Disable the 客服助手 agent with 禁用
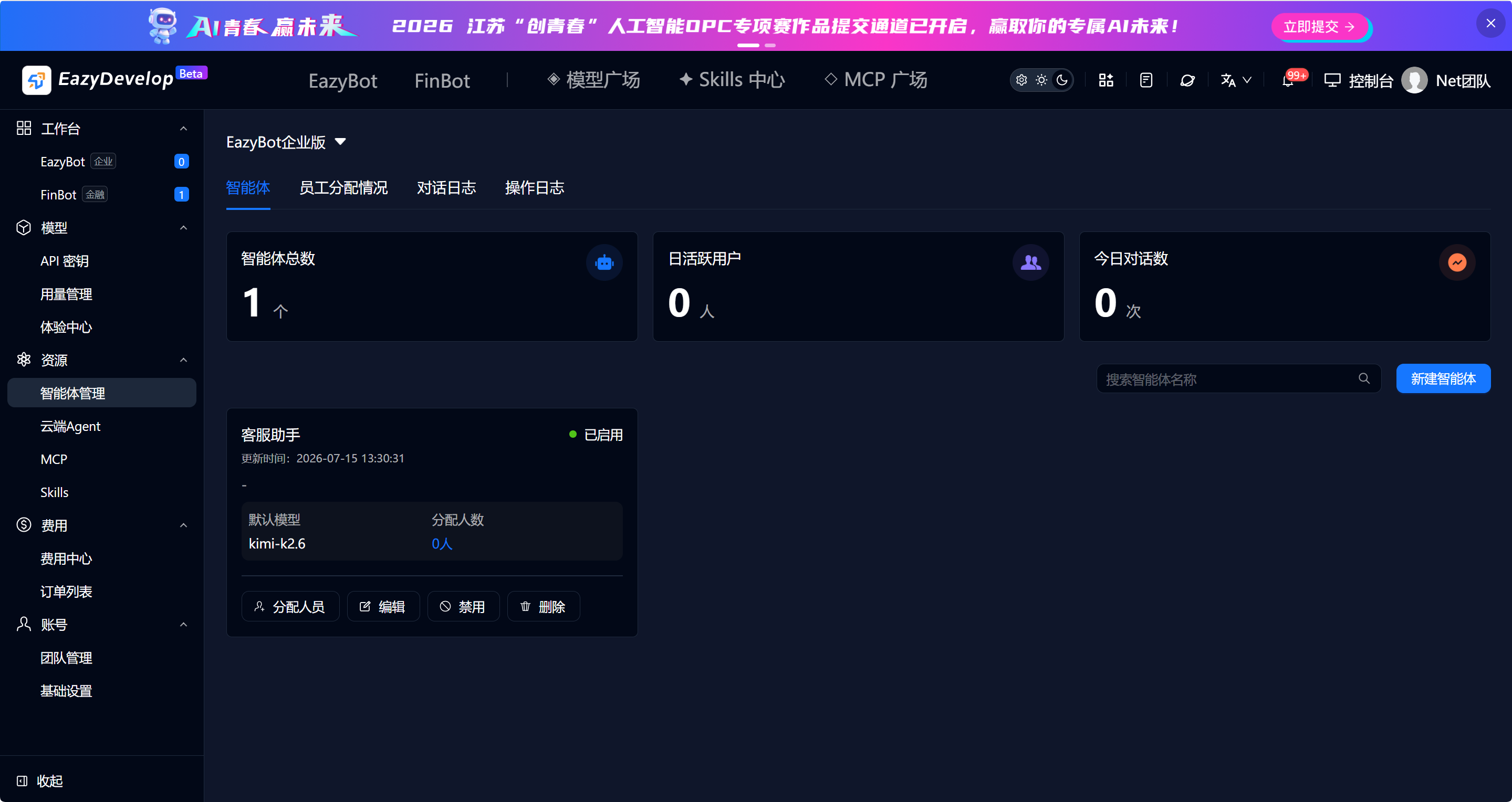The height and width of the screenshot is (802, 1512). [x=463, y=606]
